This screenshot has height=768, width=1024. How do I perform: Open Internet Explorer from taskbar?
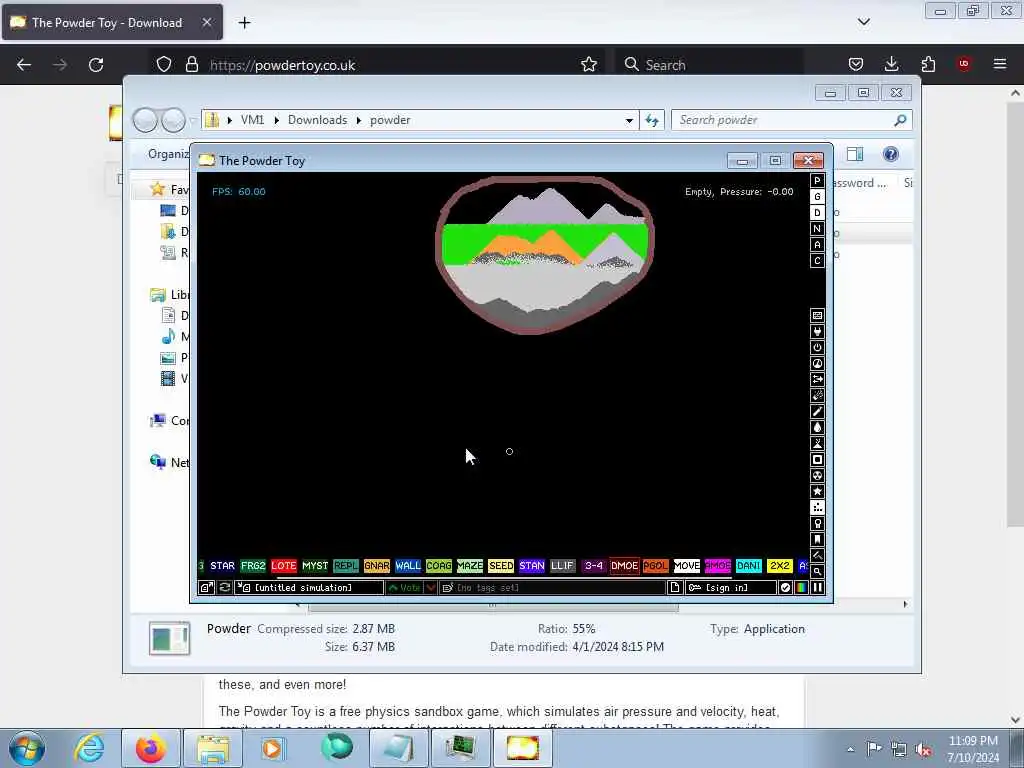(89, 748)
